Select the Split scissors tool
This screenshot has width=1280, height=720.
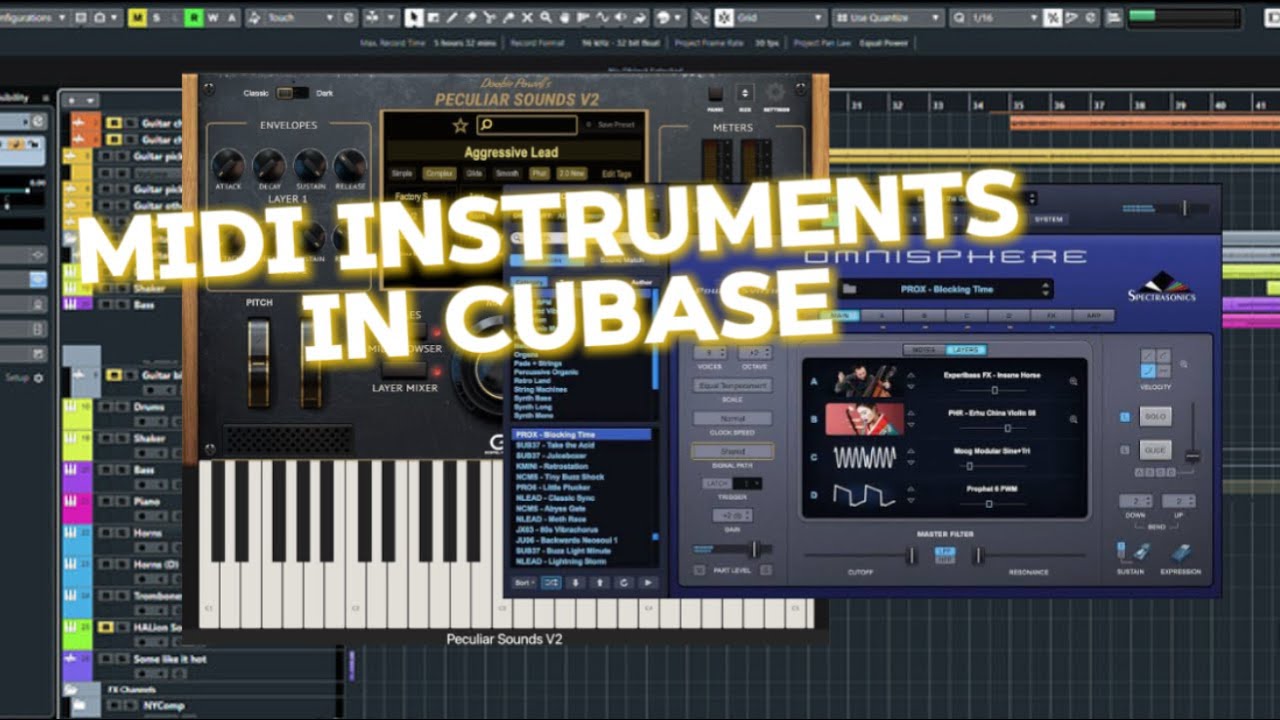[490, 17]
